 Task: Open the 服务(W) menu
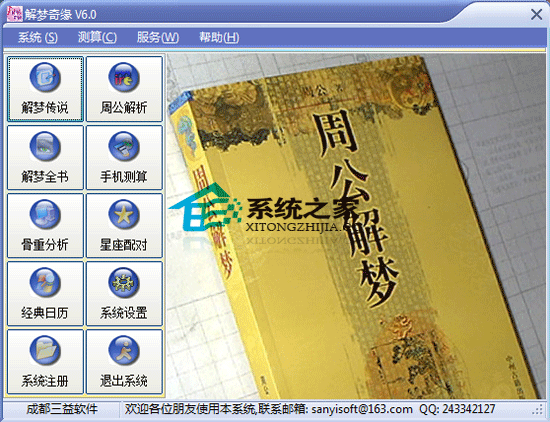[158, 37]
